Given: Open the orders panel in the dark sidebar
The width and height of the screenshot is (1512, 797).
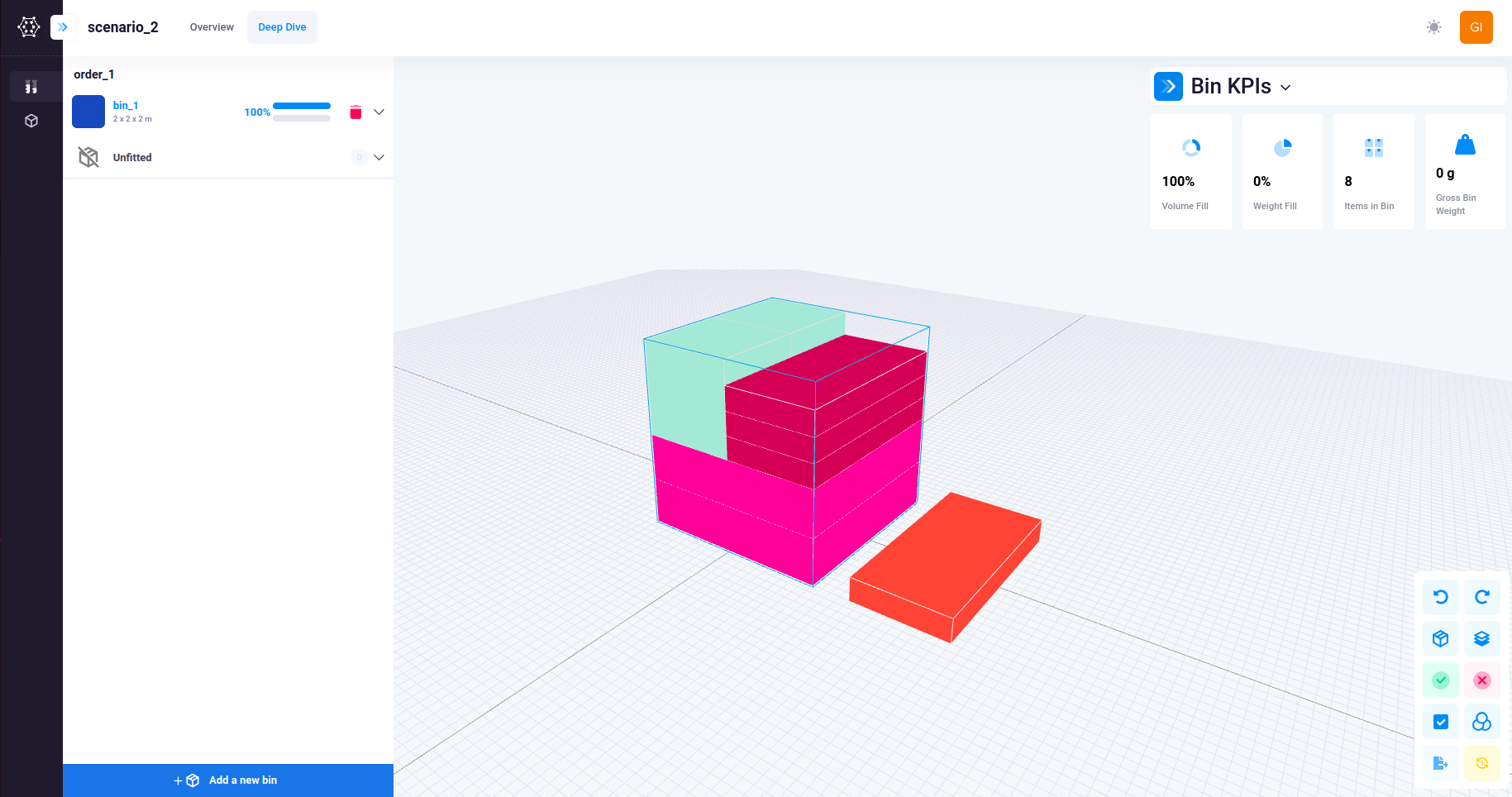Looking at the screenshot, I should coord(31,86).
